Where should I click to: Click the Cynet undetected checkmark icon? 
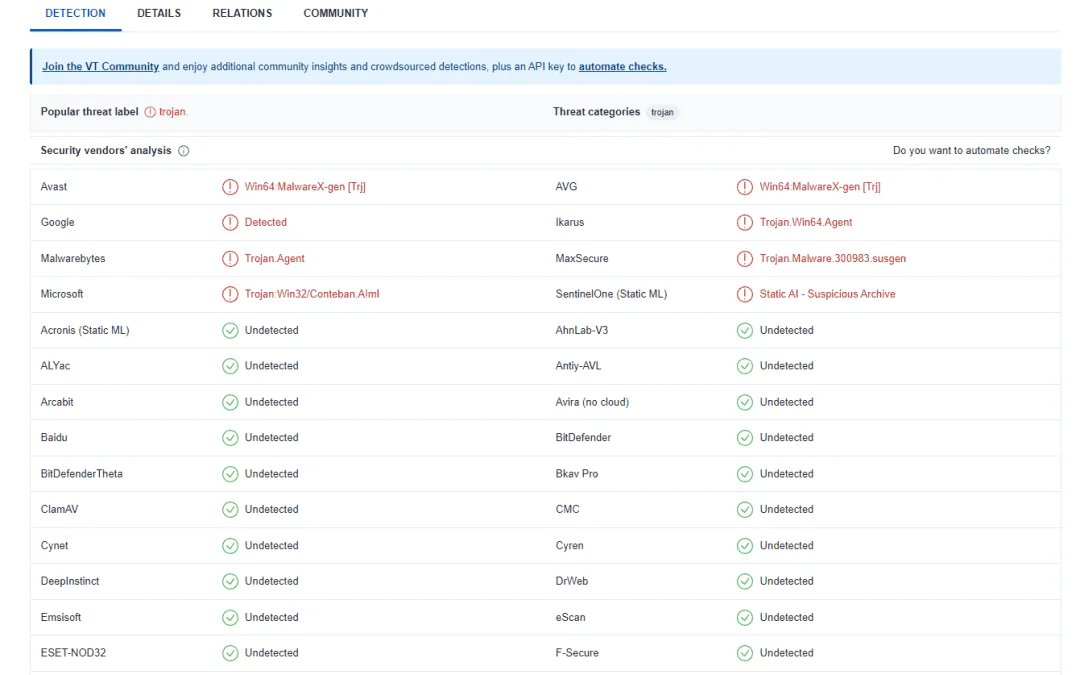click(x=230, y=546)
